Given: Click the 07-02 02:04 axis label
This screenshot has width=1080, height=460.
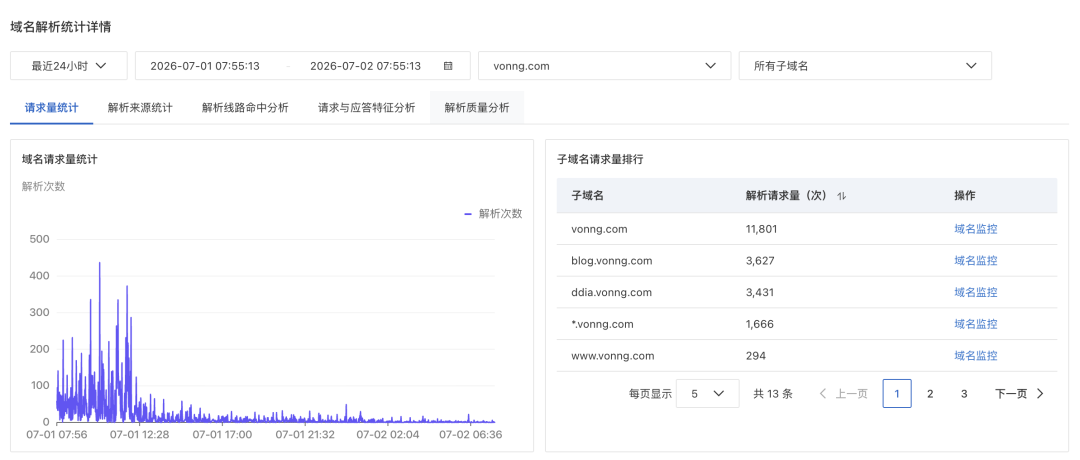Looking at the screenshot, I should [390, 435].
